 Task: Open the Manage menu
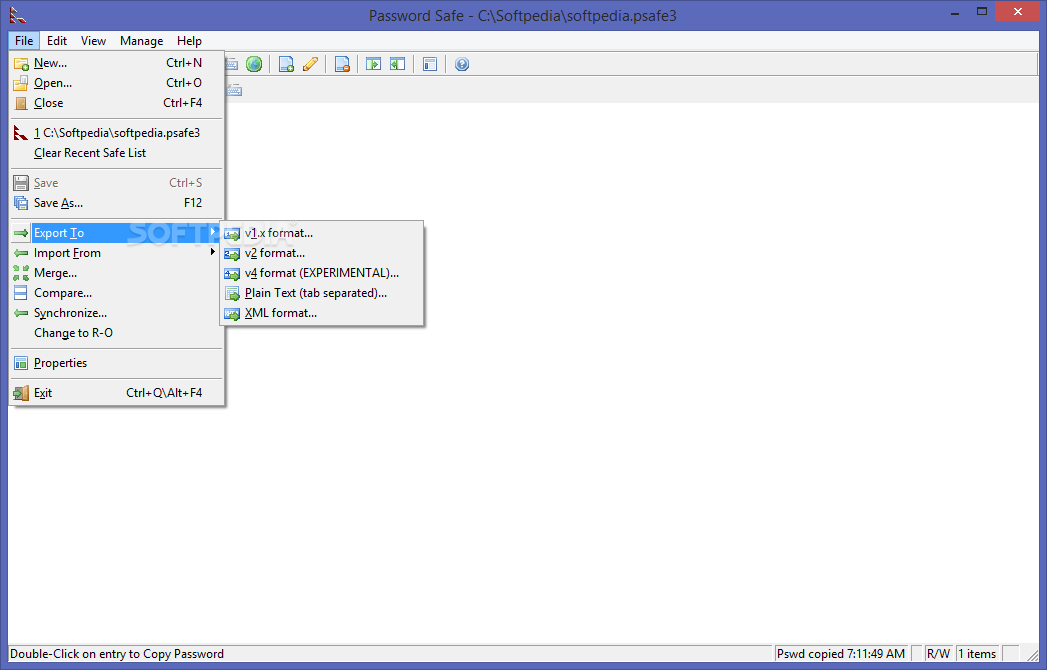coord(142,41)
